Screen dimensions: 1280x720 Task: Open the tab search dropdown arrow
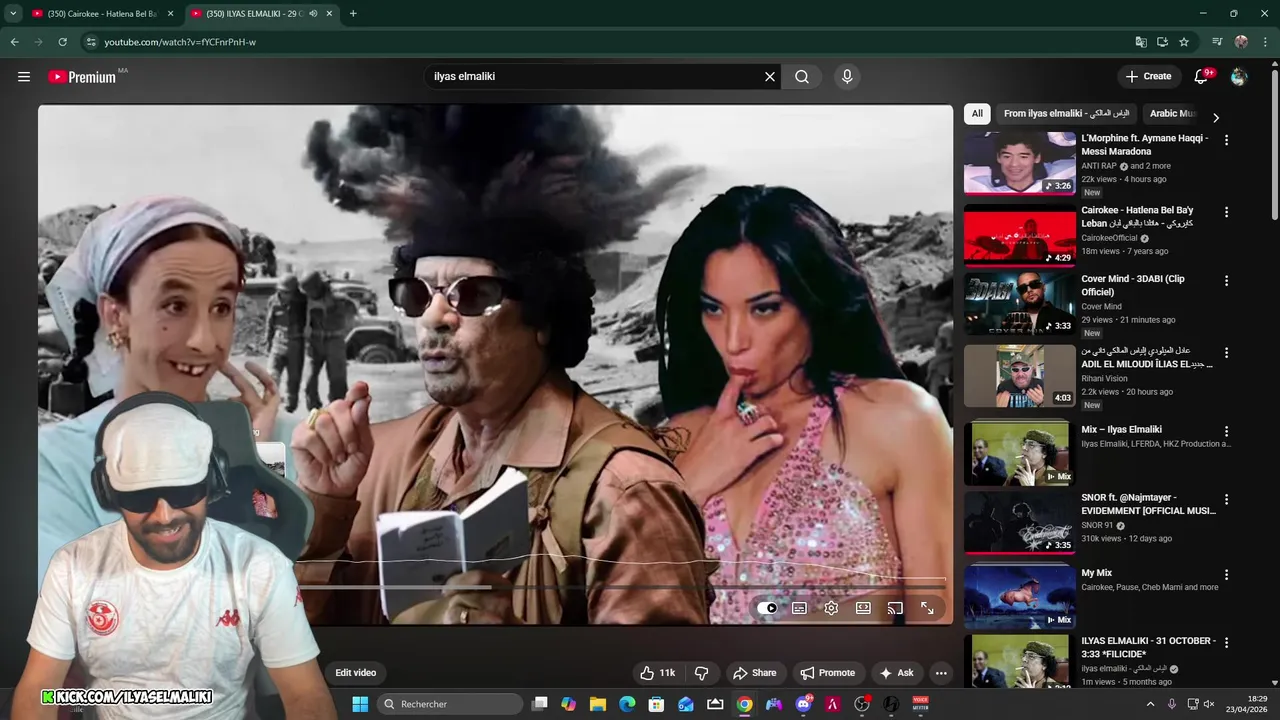[13, 14]
